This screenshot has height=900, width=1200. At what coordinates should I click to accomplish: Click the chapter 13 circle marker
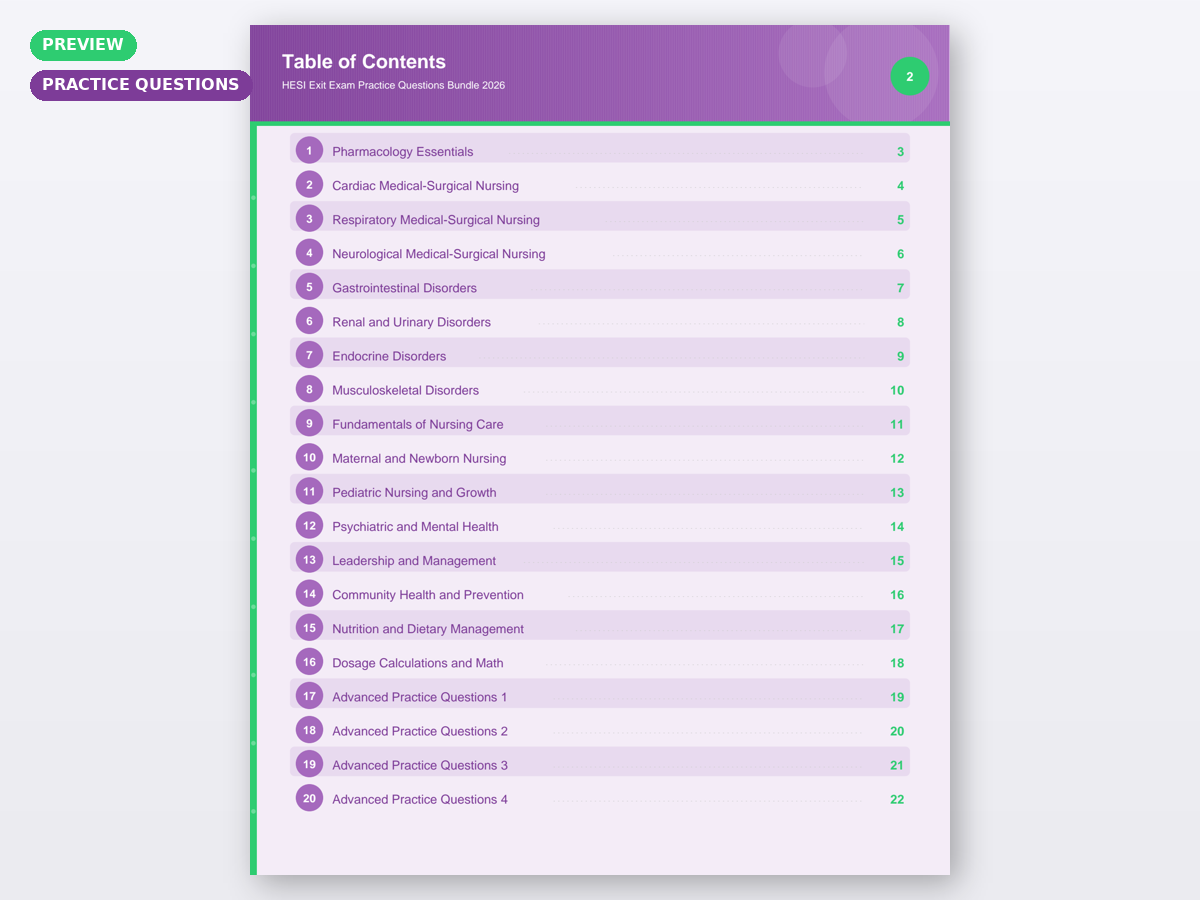(x=309, y=559)
